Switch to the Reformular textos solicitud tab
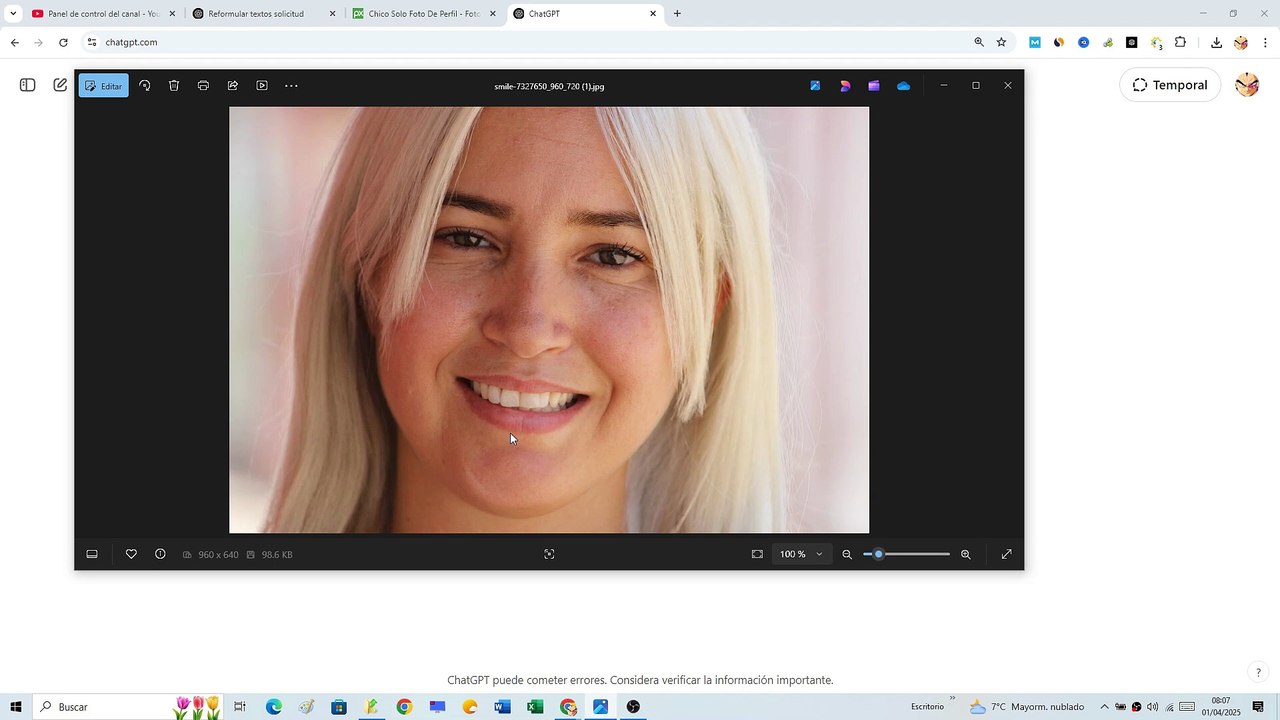The width and height of the screenshot is (1280, 720). [x=263, y=14]
